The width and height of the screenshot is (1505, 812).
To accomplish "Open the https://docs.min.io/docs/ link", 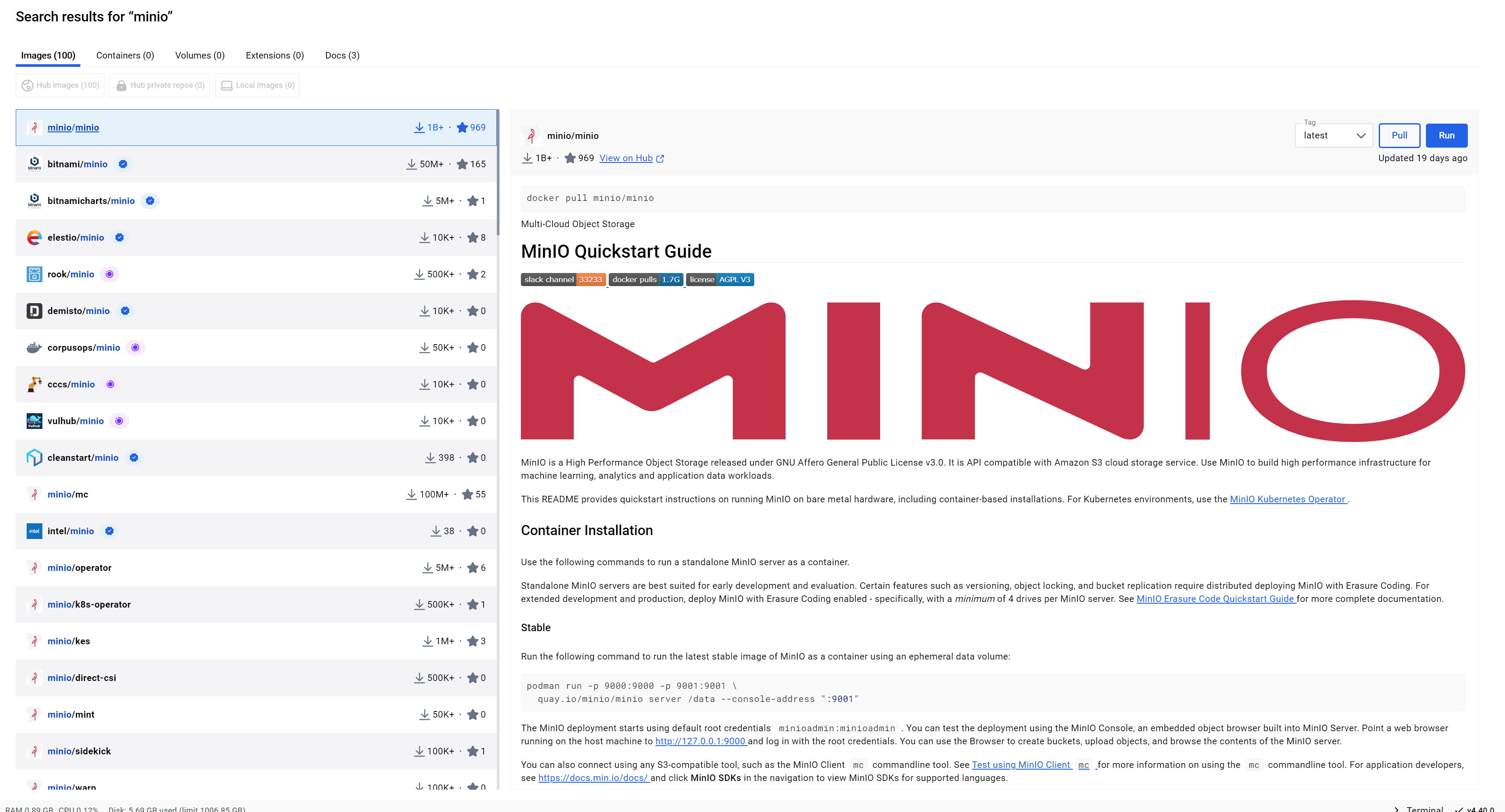I will coord(593,778).
